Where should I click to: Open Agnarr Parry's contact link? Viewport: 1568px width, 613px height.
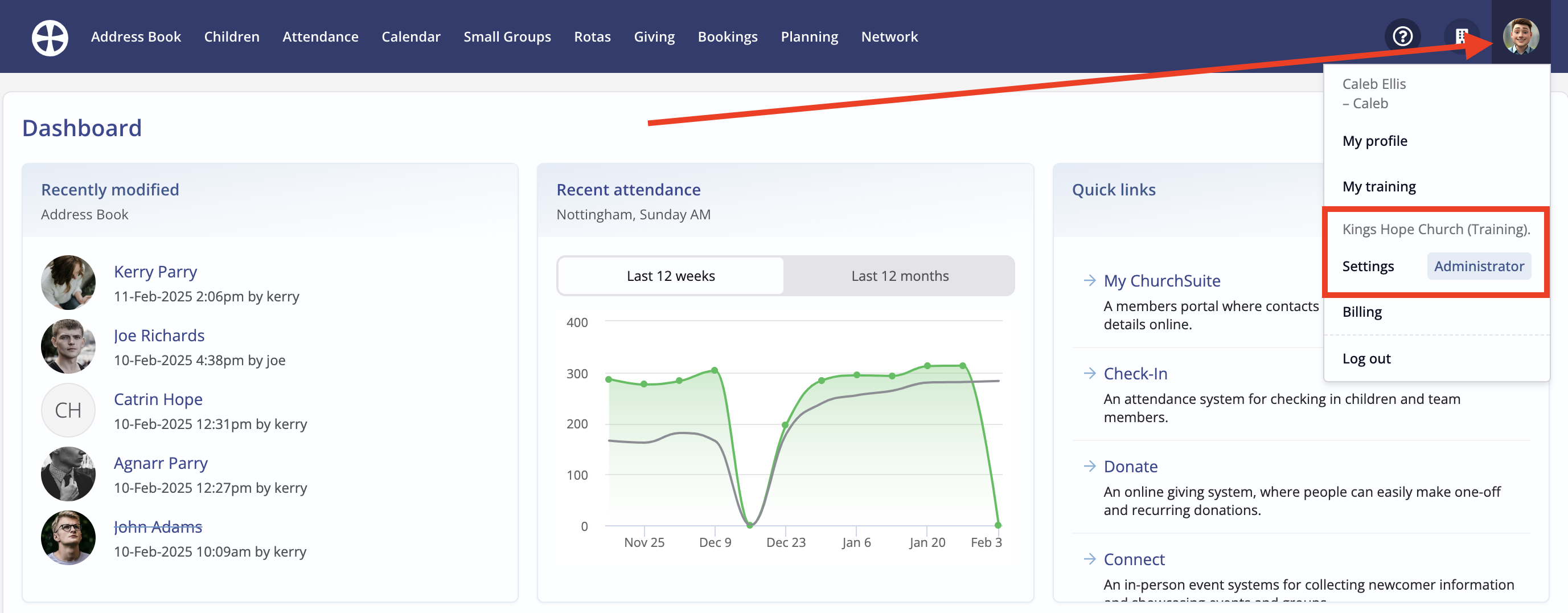click(x=161, y=463)
